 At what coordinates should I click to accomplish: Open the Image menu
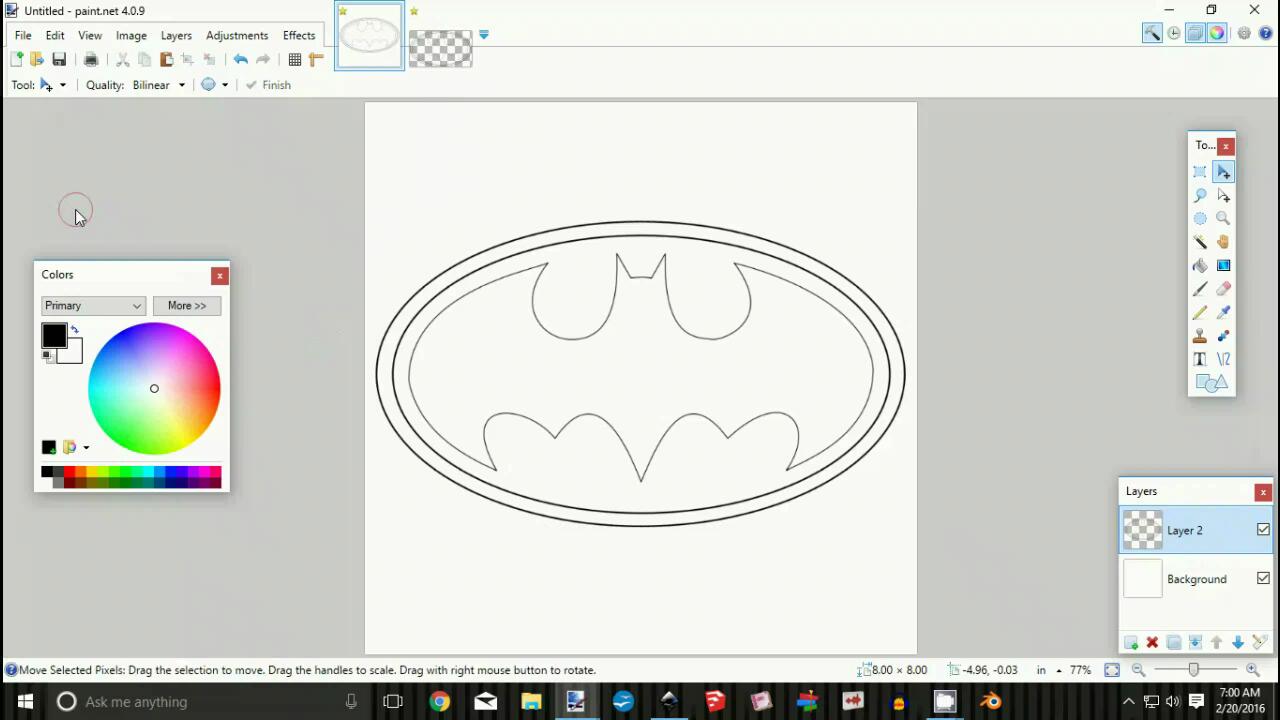click(x=131, y=35)
